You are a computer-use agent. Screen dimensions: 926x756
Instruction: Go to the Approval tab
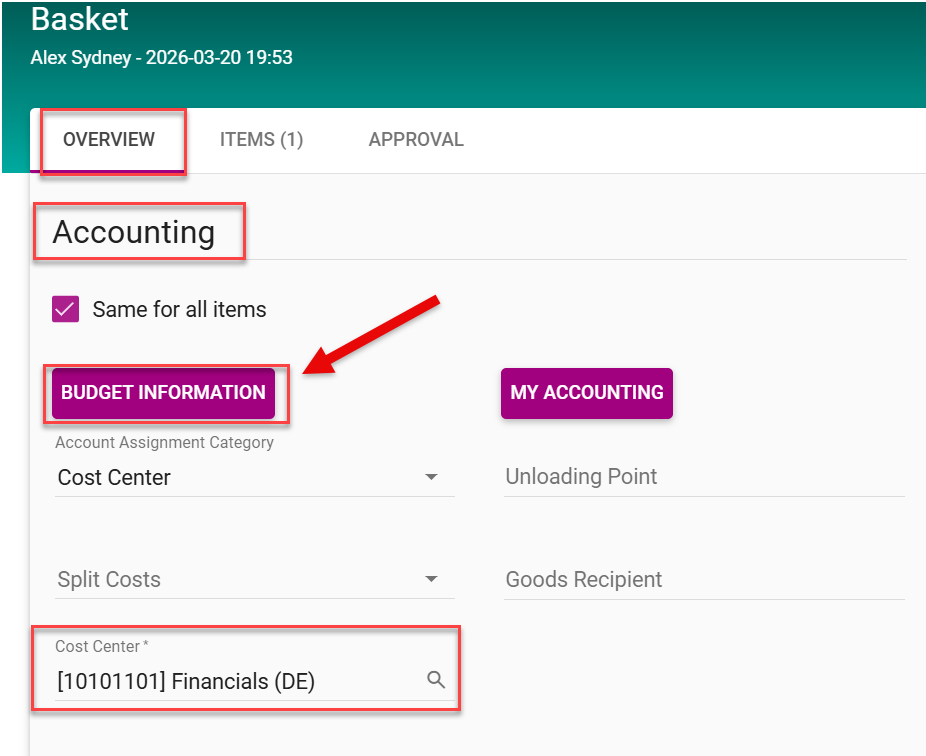(x=416, y=140)
